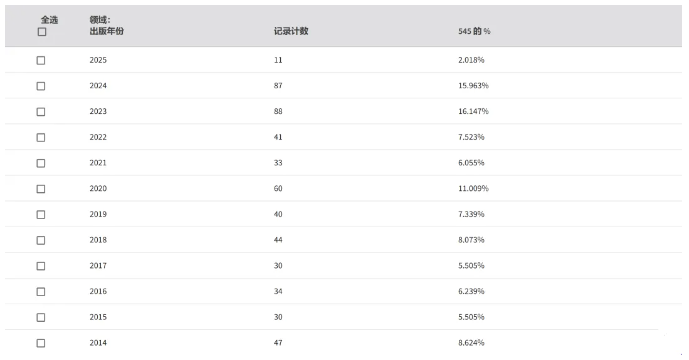The height and width of the screenshot is (360, 689).
Task: Tick the 2022 publication year checkbox
Action: click(x=41, y=138)
